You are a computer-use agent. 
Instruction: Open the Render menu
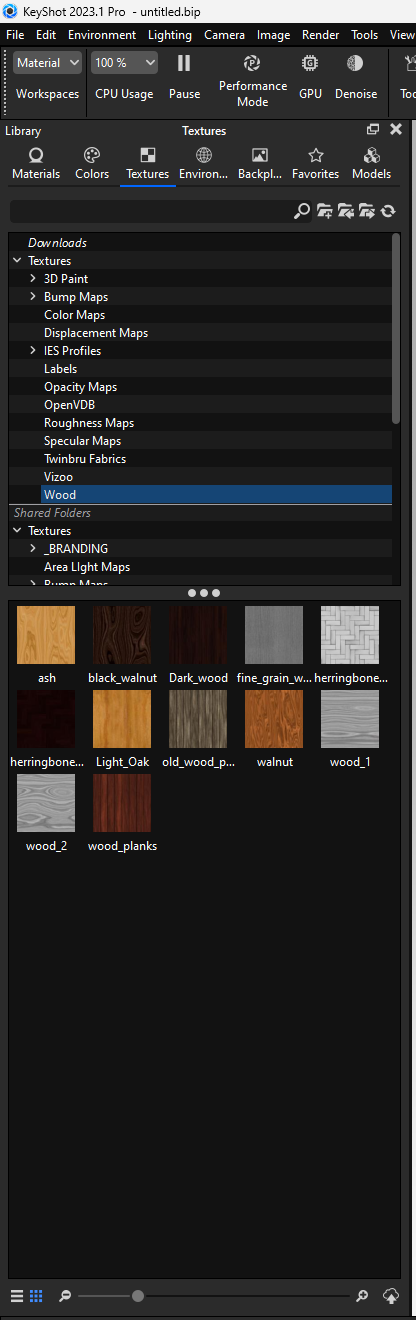pos(321,35)
